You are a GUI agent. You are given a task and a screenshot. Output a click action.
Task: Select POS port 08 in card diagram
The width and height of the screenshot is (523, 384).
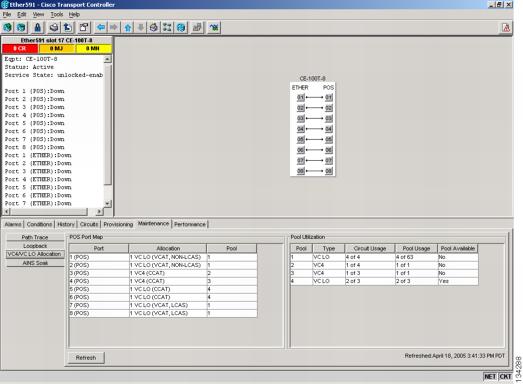click(329, 171)
